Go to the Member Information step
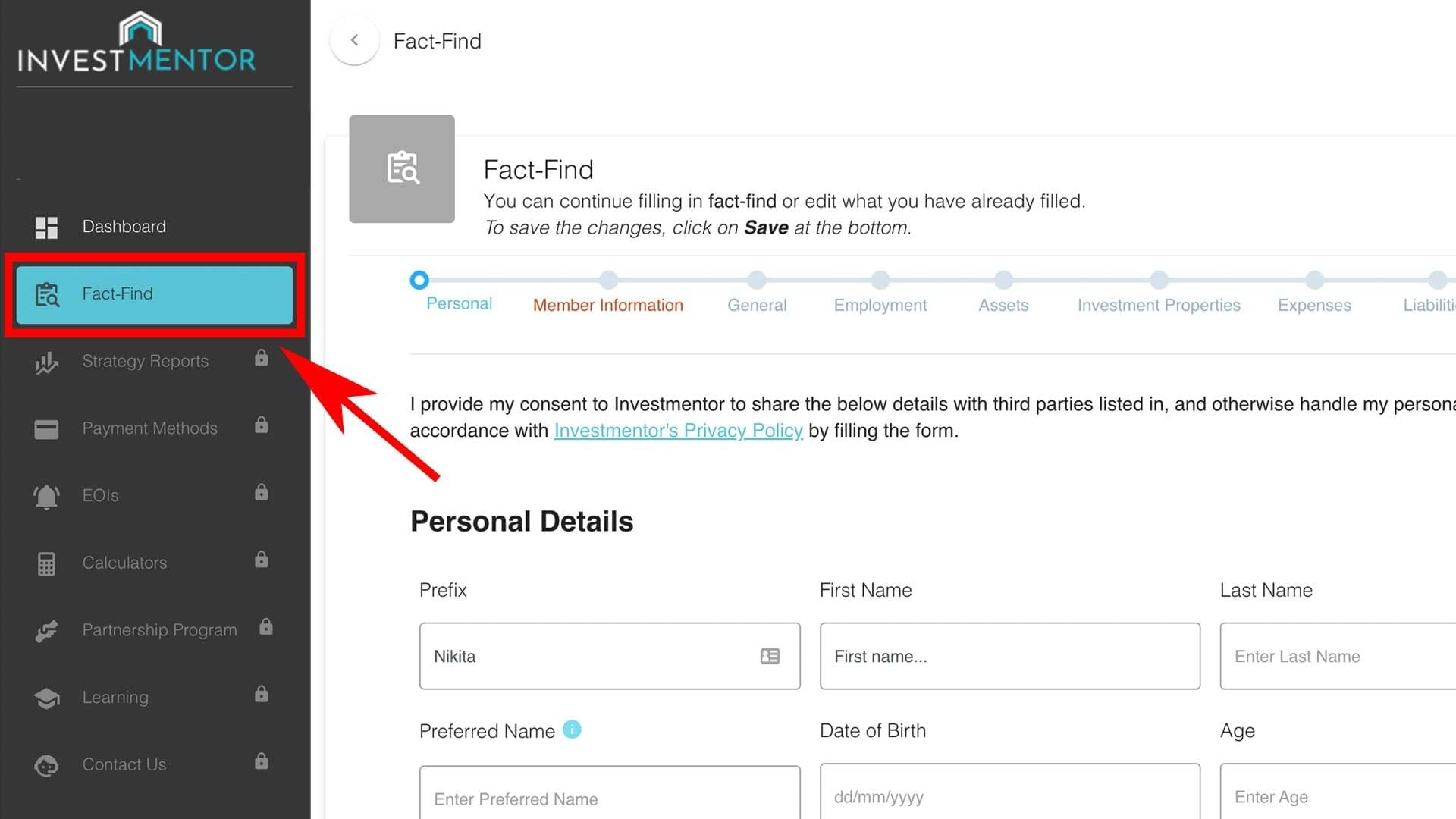 tap(607, 305)
